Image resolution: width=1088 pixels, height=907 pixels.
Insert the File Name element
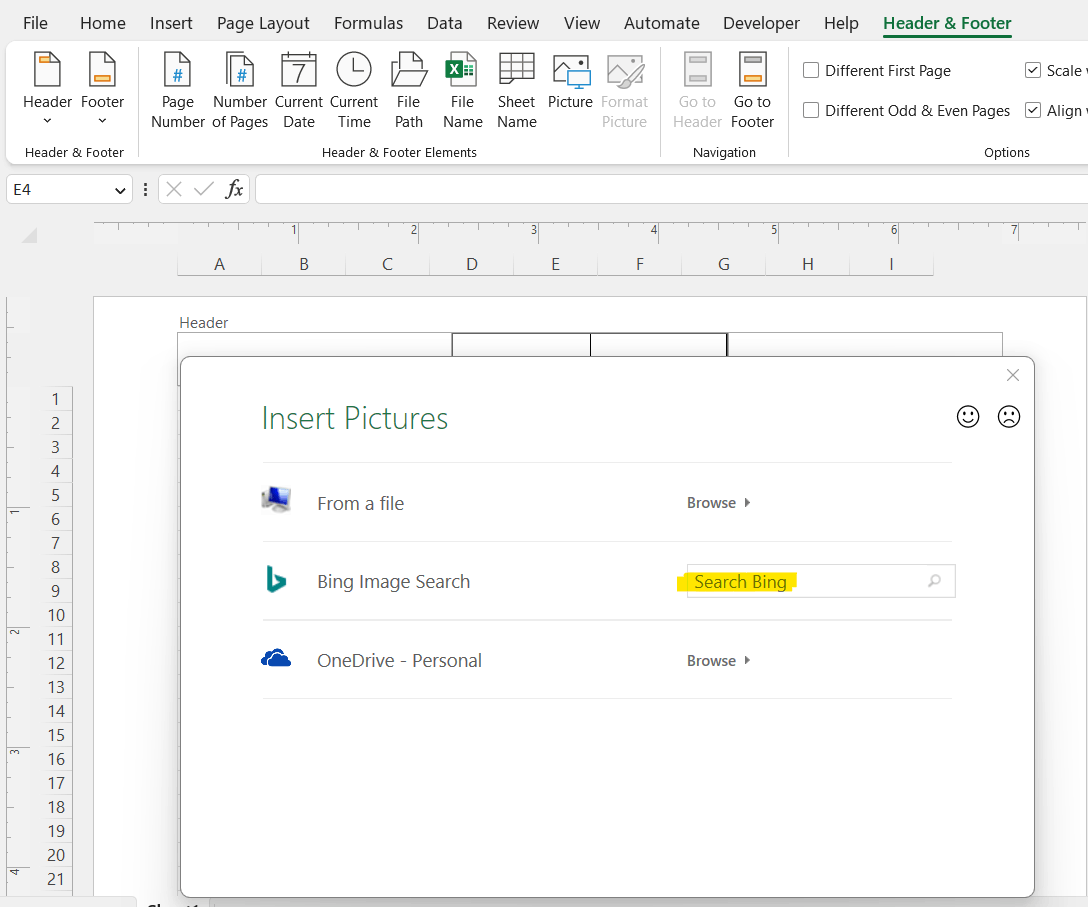click(462, 91)
